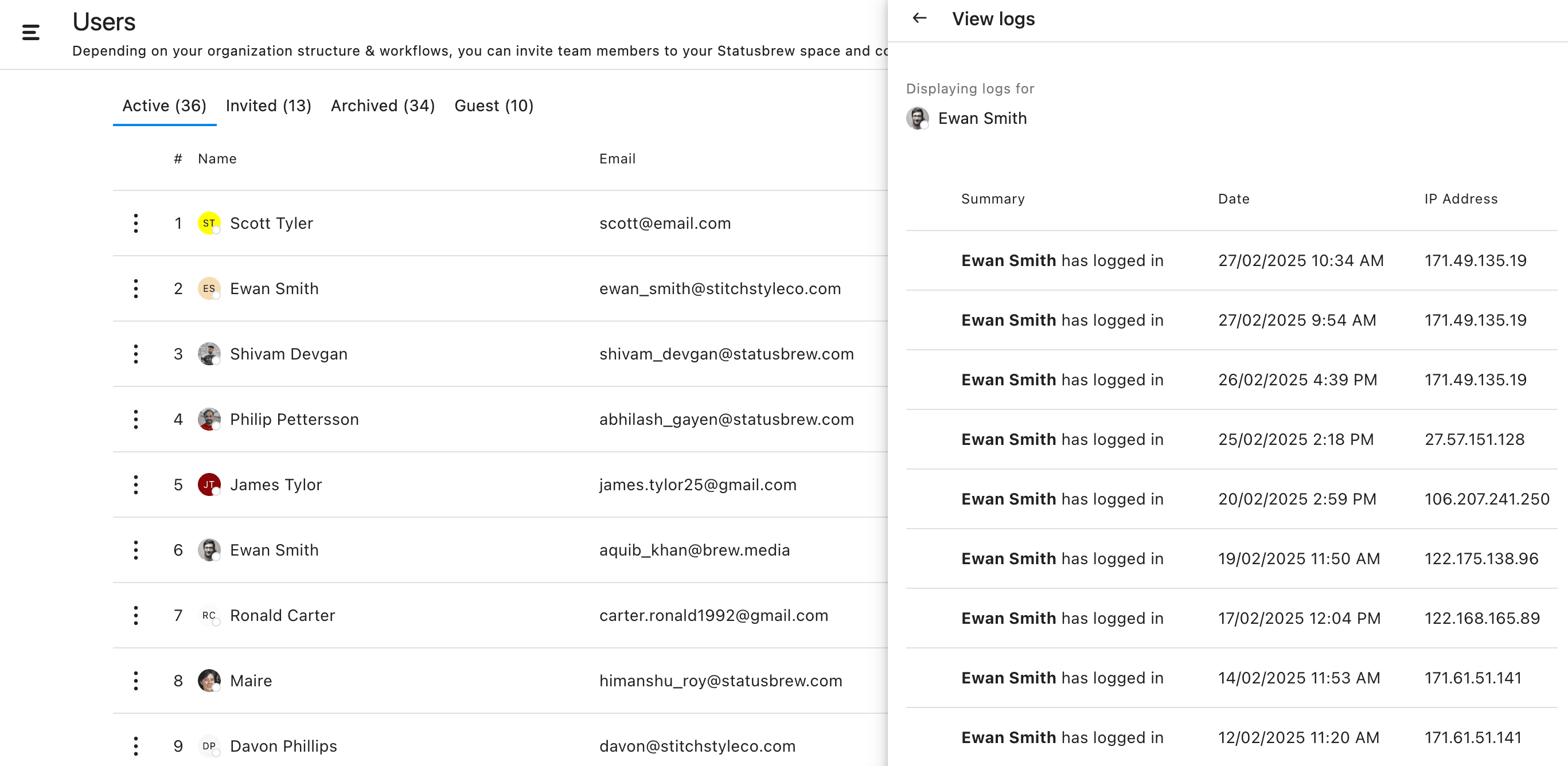The width and height of the screenshot is (1568, 766).
Task: Click Ewan Smith name in logs header
Action: coord(982,119)
